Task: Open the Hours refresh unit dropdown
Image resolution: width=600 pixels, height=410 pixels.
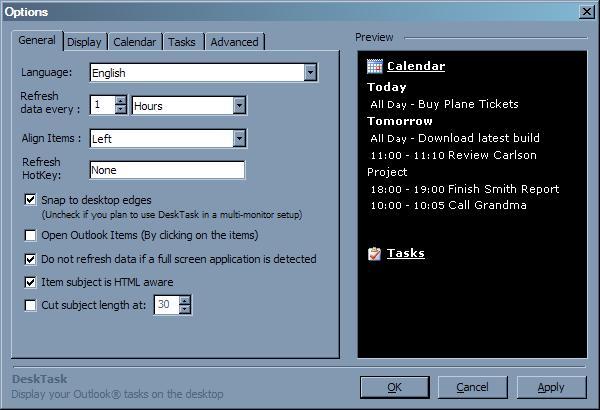Action: point(239,105)
